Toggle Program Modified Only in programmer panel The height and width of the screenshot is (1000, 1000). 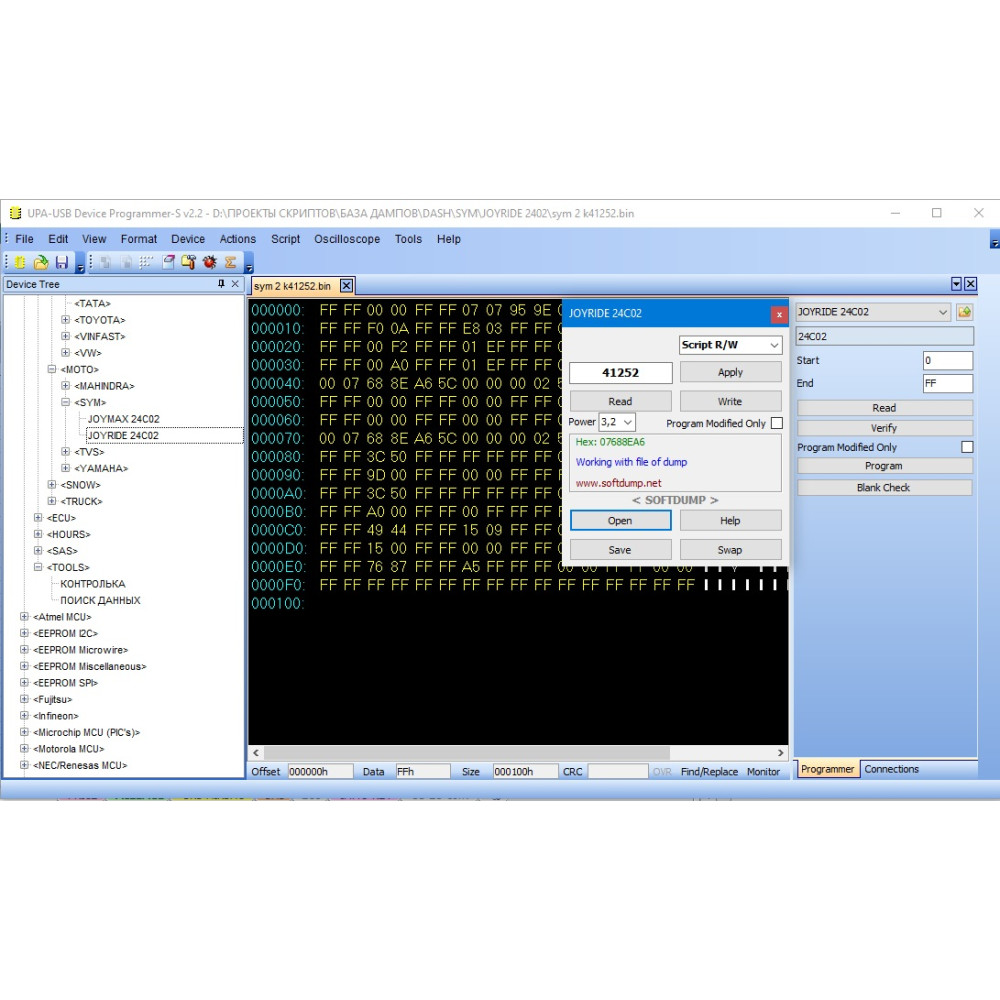click(967, 447)
